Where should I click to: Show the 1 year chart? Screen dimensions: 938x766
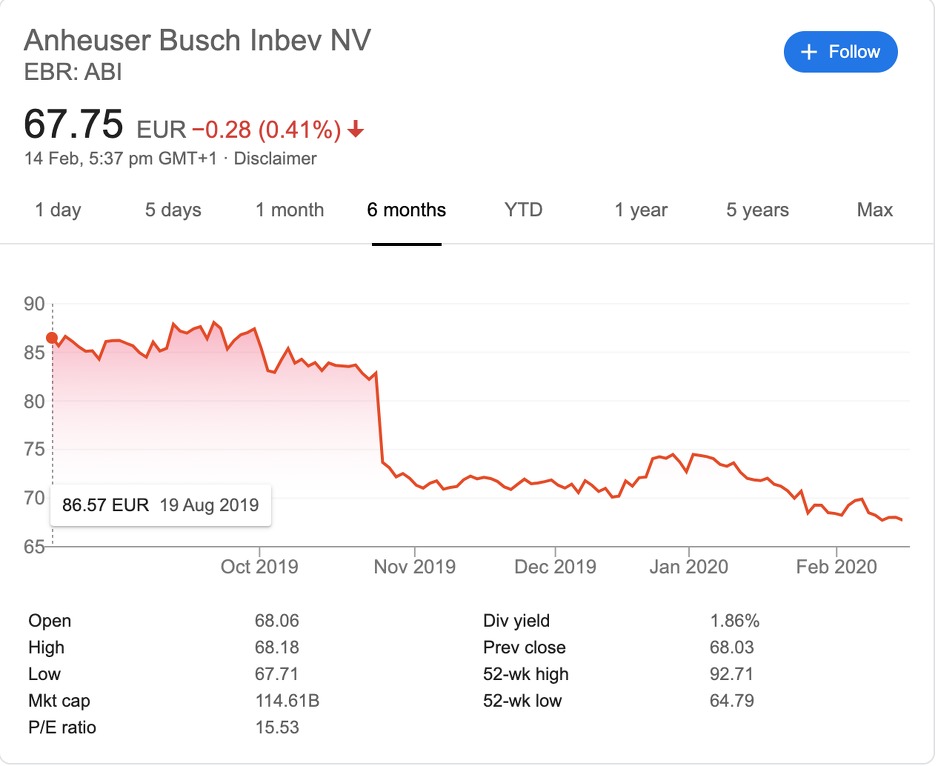pyautogui.click(x=641, y=210)
